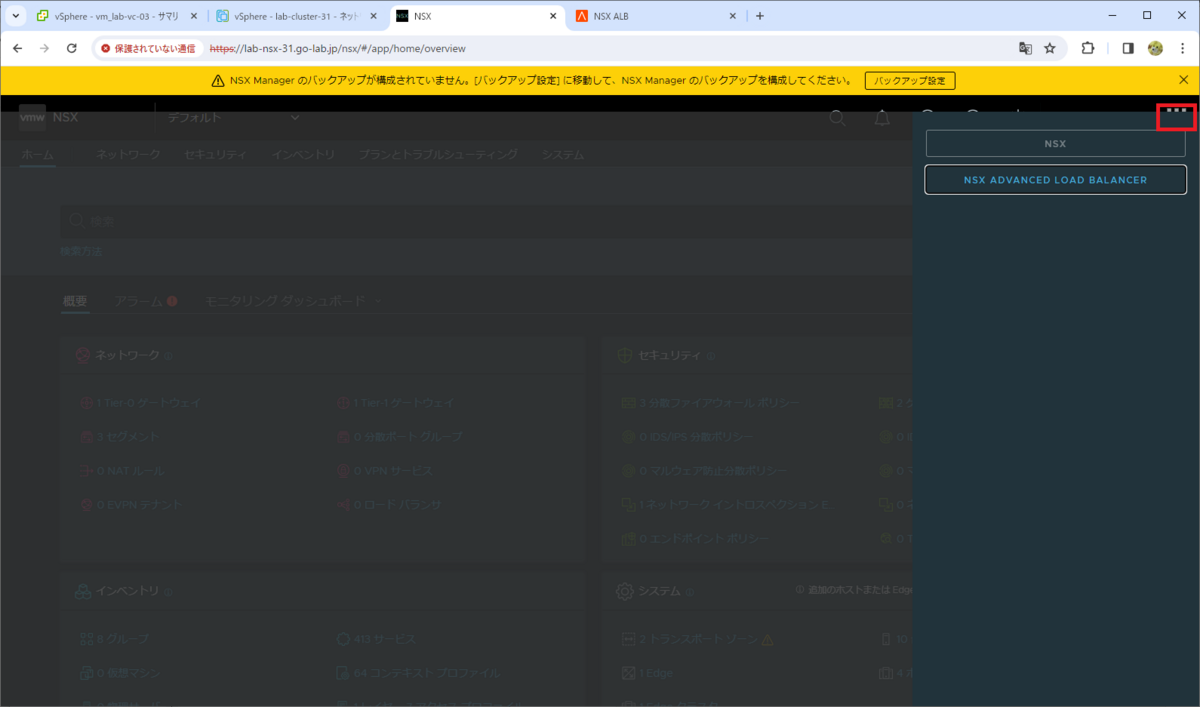Click info icon beside インベントリ heading
1200x707 pixels.
(168, 591)
